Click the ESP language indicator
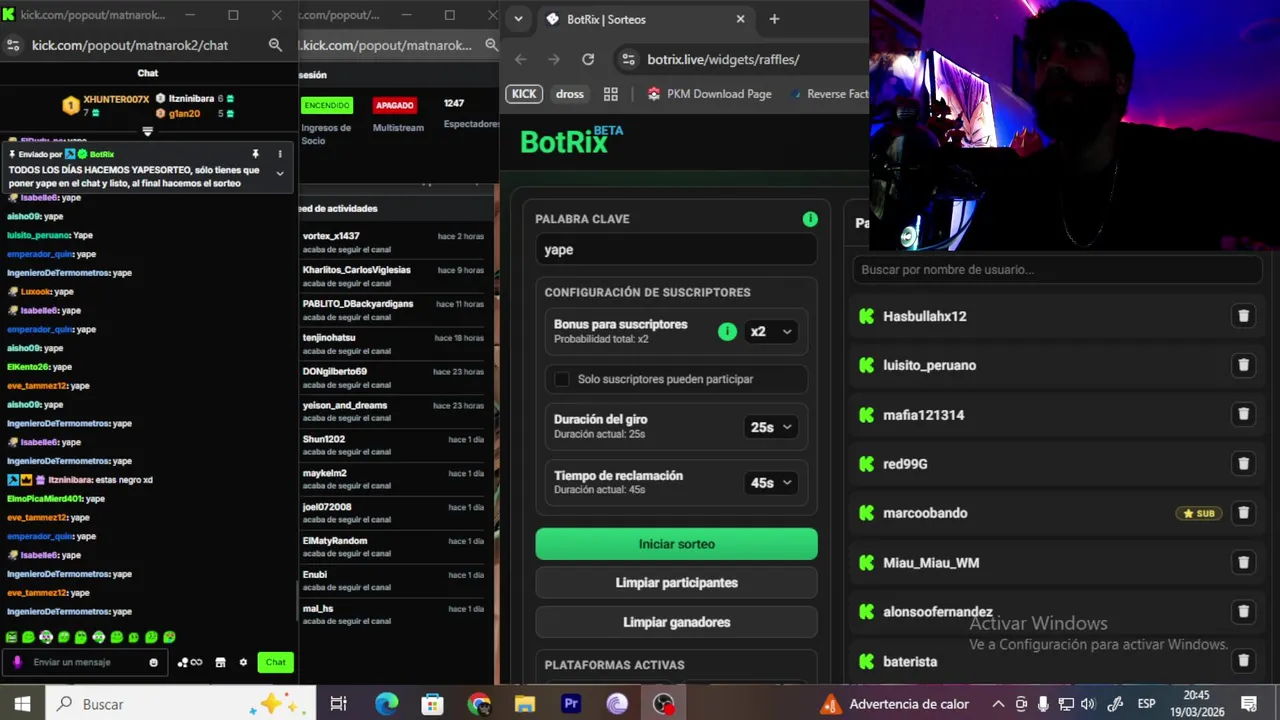This screenshot has width=1280, height=720. (1146, 704)
